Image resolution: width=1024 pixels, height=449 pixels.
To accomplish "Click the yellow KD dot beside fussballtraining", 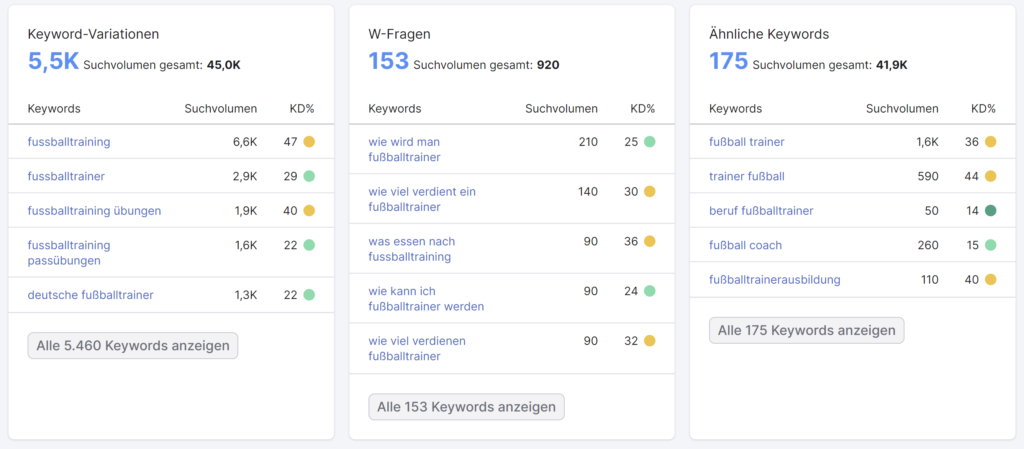I will (309, 142).
